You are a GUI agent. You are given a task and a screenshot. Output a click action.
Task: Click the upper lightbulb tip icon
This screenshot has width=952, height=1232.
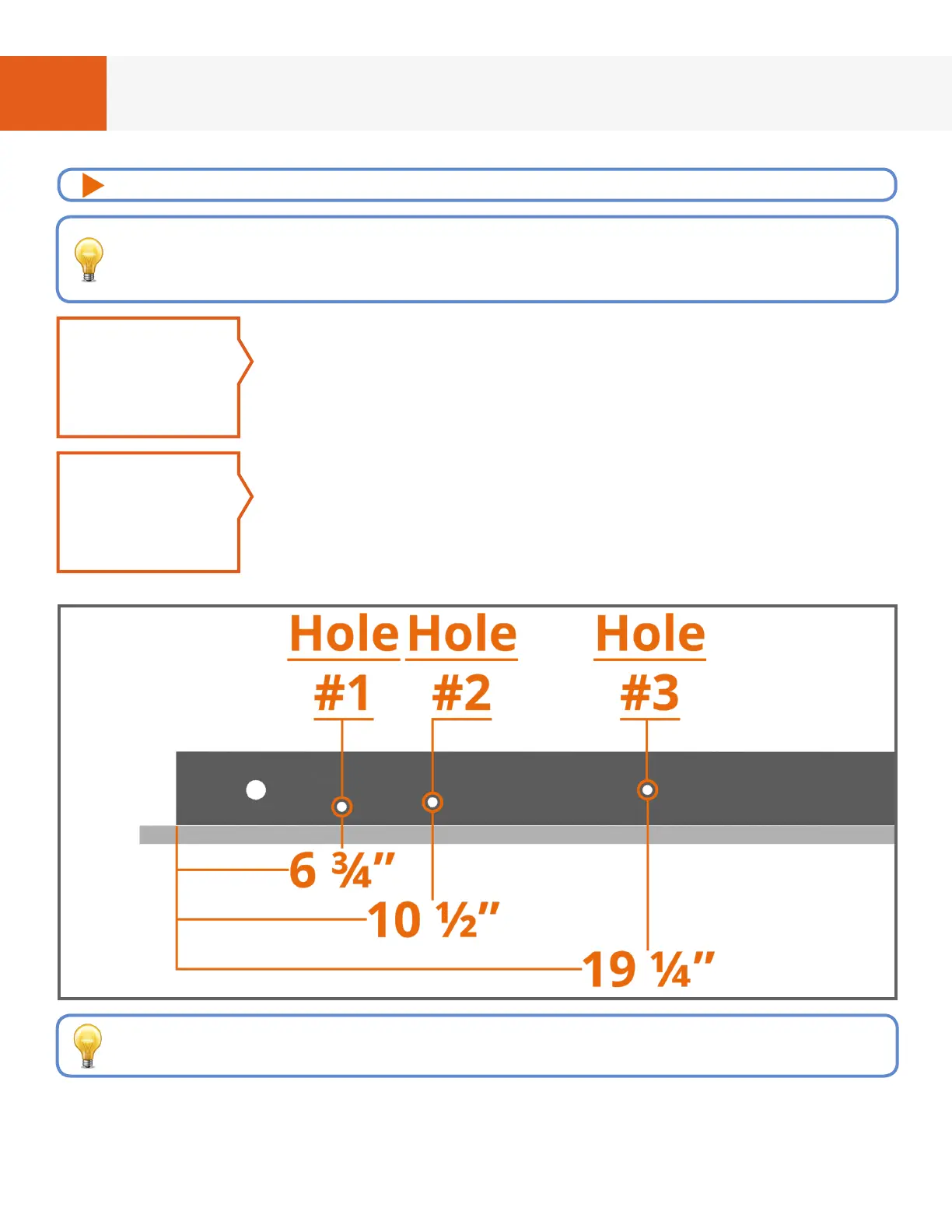click(89, 259)
